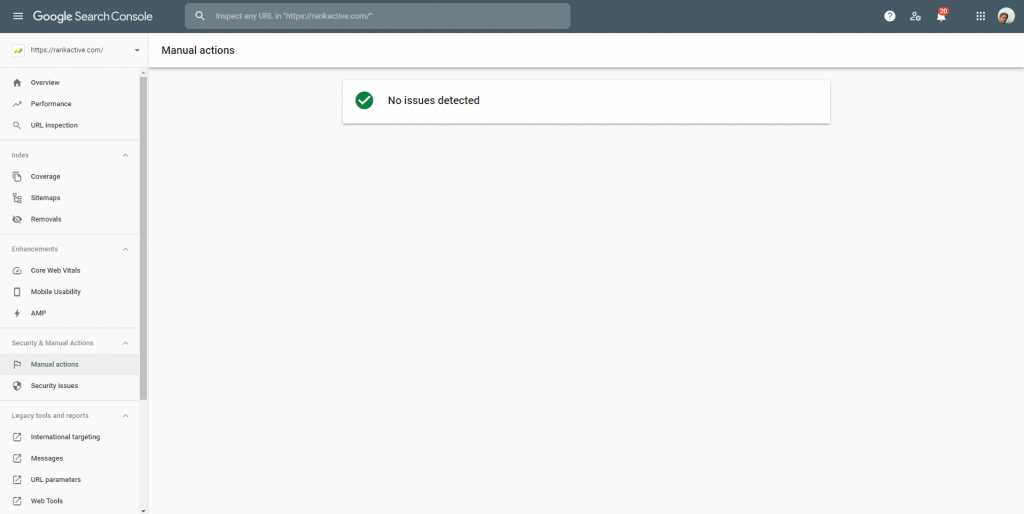
Task: Click the search magnifier icon in URL bar
Action: click(200, 16)
